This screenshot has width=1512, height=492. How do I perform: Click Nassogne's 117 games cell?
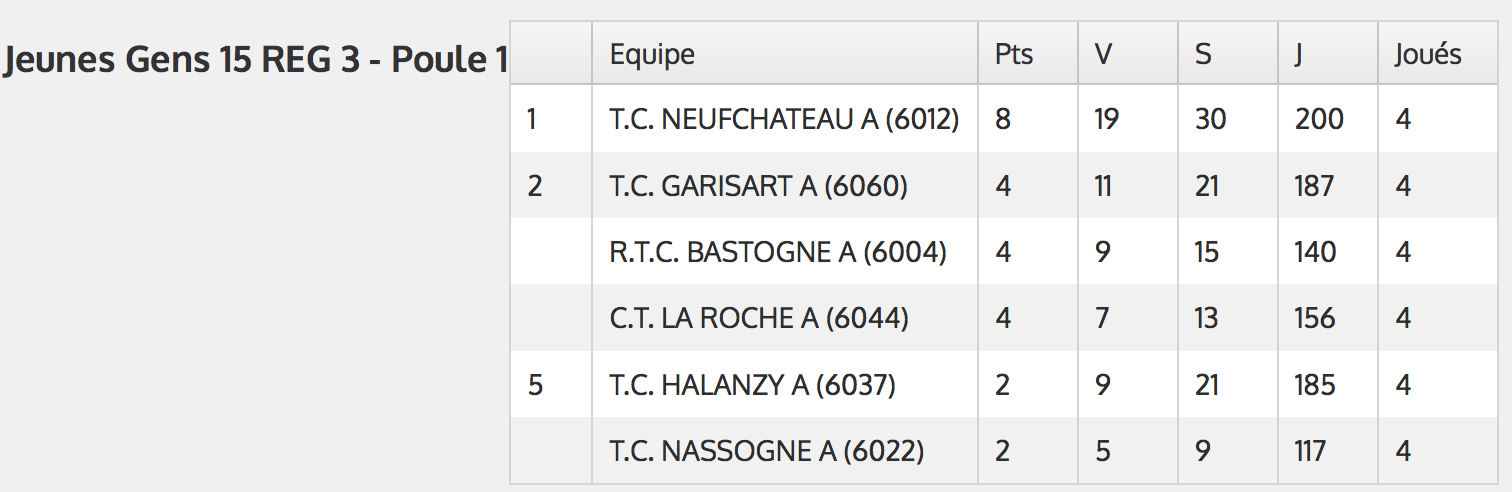(x=1328, y=451)
